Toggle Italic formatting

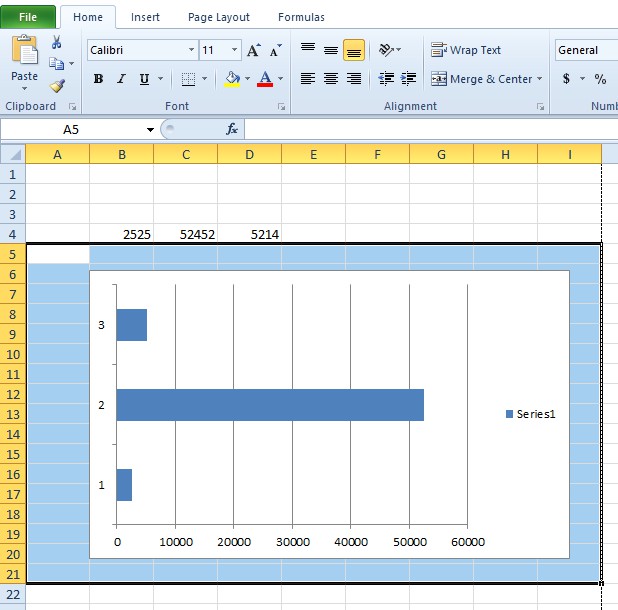[x=121, y=79]
